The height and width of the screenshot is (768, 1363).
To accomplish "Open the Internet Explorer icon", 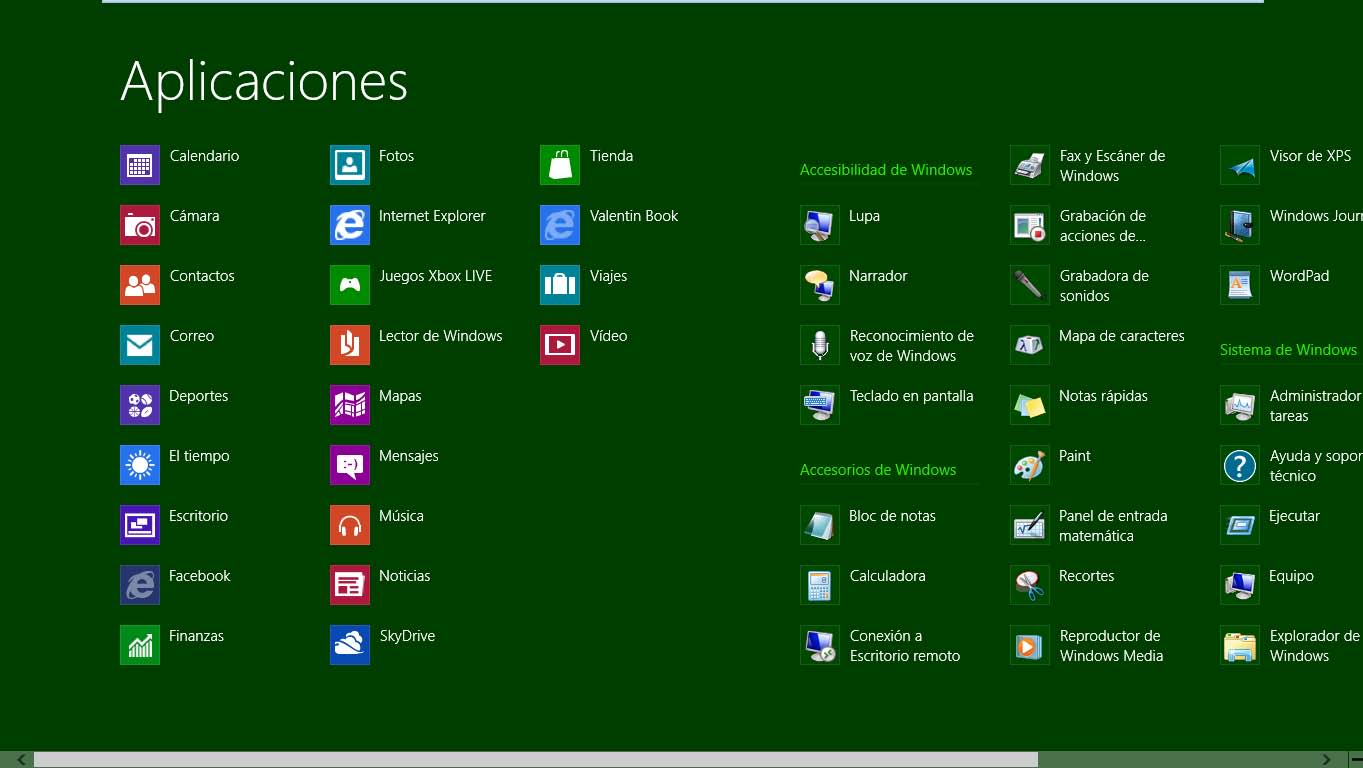I will pos(350,225).
